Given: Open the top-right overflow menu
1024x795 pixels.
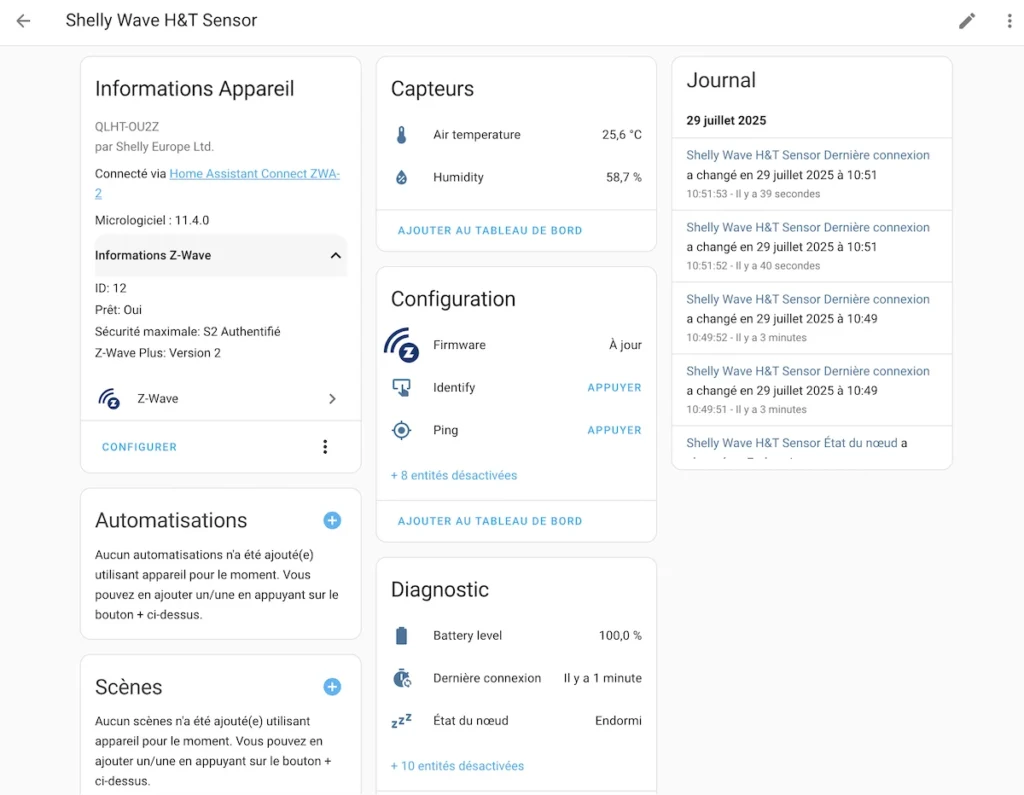Looking at the screenshot, I should click(x=1009, y=21).
